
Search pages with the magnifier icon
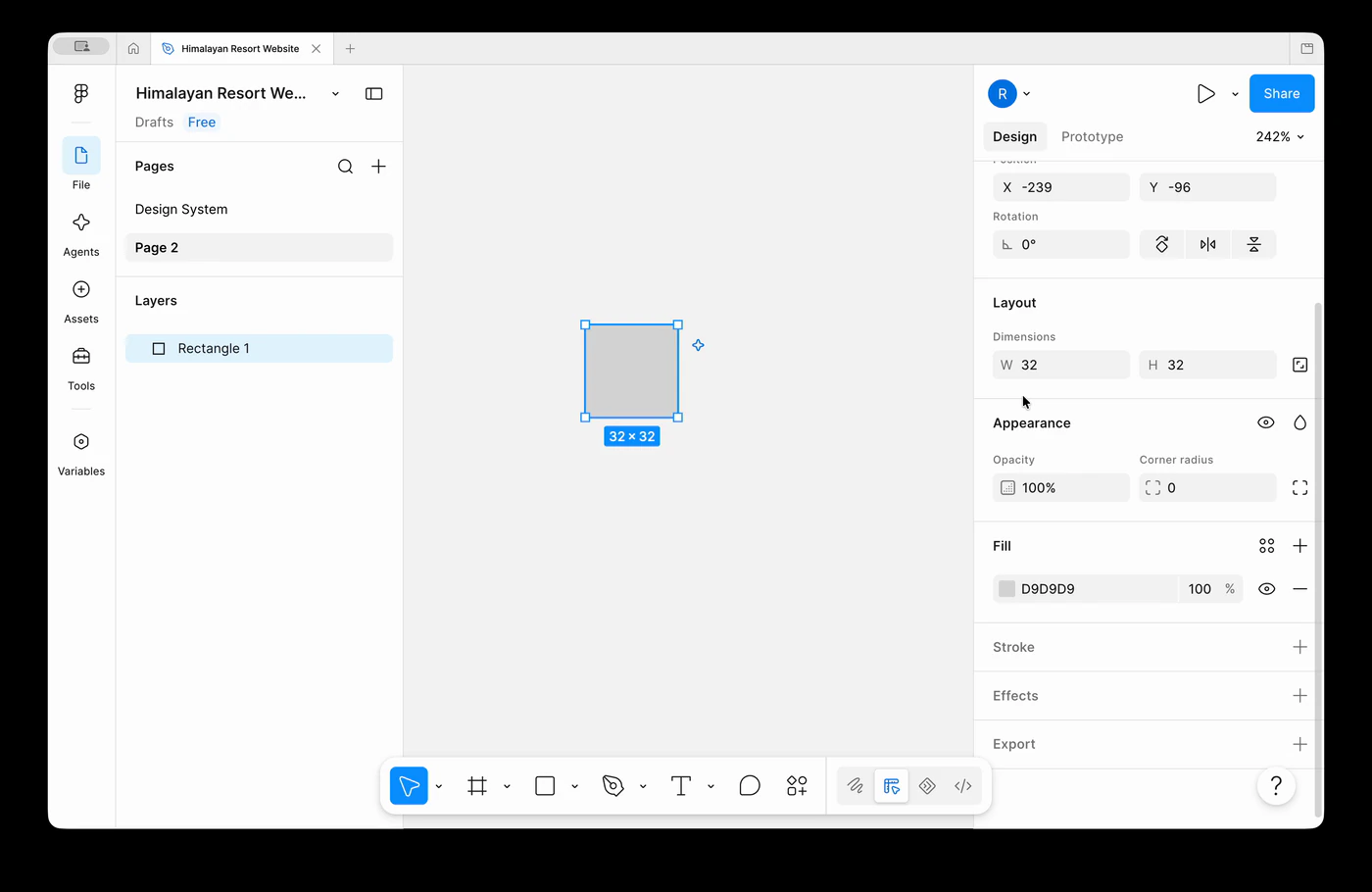(345, 167)
